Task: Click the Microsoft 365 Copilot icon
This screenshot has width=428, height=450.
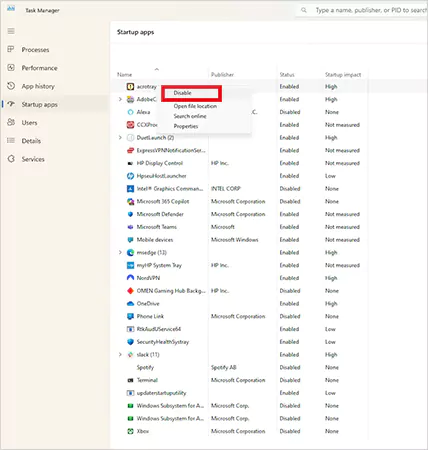Action: tap(130, 201)
